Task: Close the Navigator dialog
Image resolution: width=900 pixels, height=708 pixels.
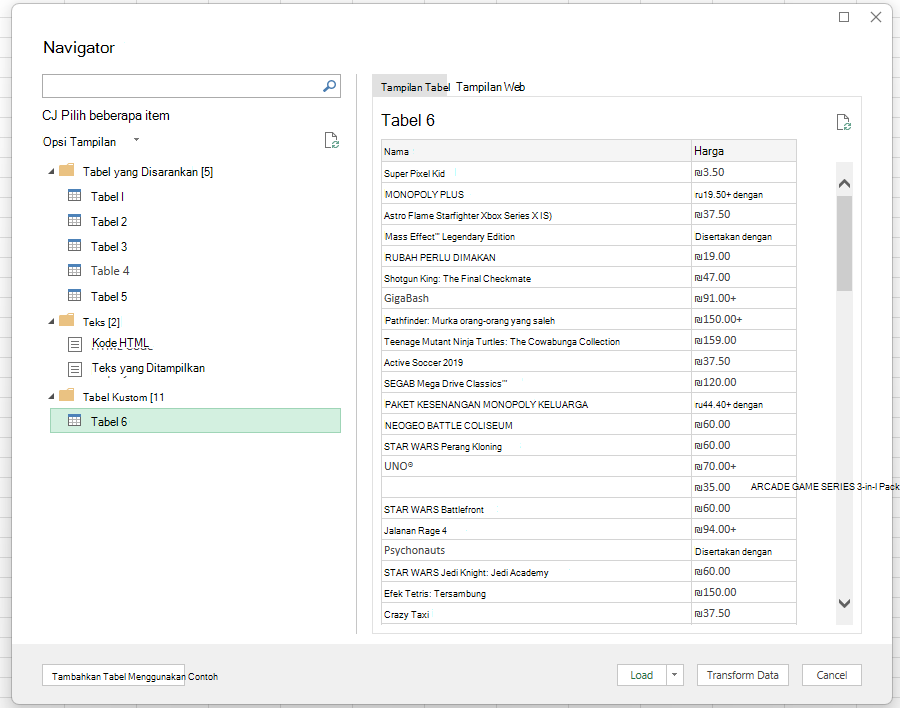Action: point(876,17)
